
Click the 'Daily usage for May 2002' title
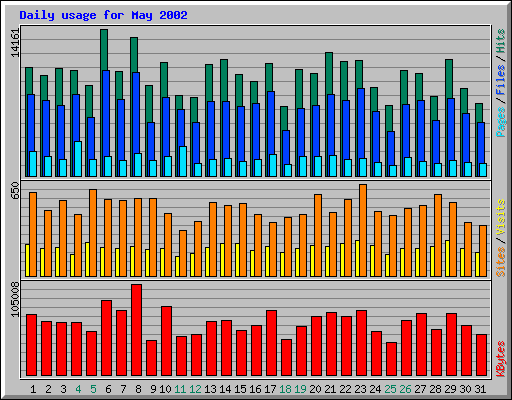point(103,15)
